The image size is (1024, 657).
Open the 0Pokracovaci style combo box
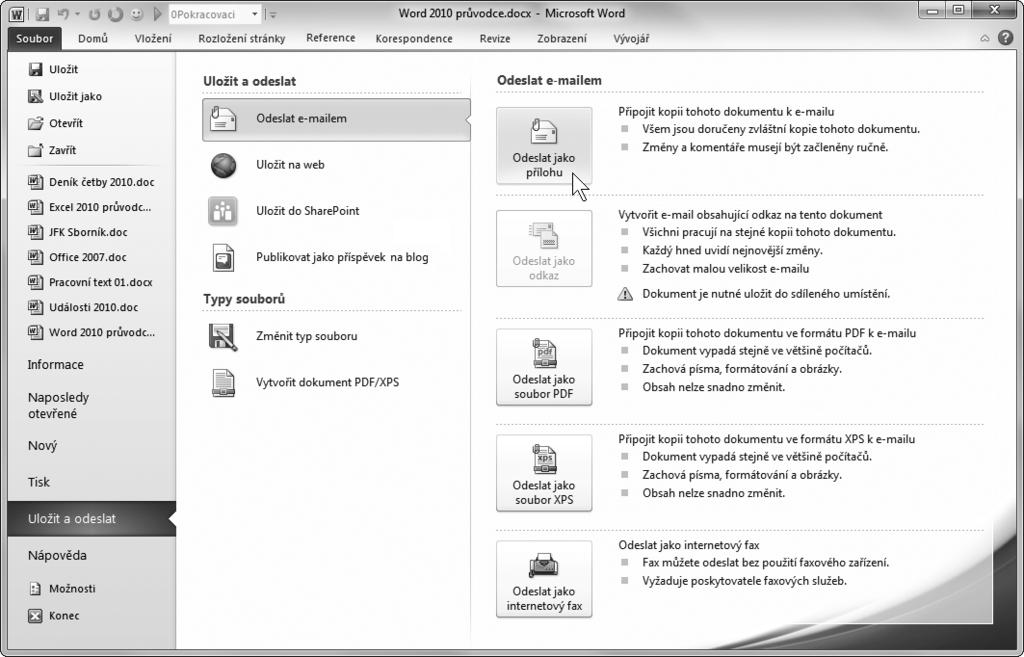click(x=214, y=14)
